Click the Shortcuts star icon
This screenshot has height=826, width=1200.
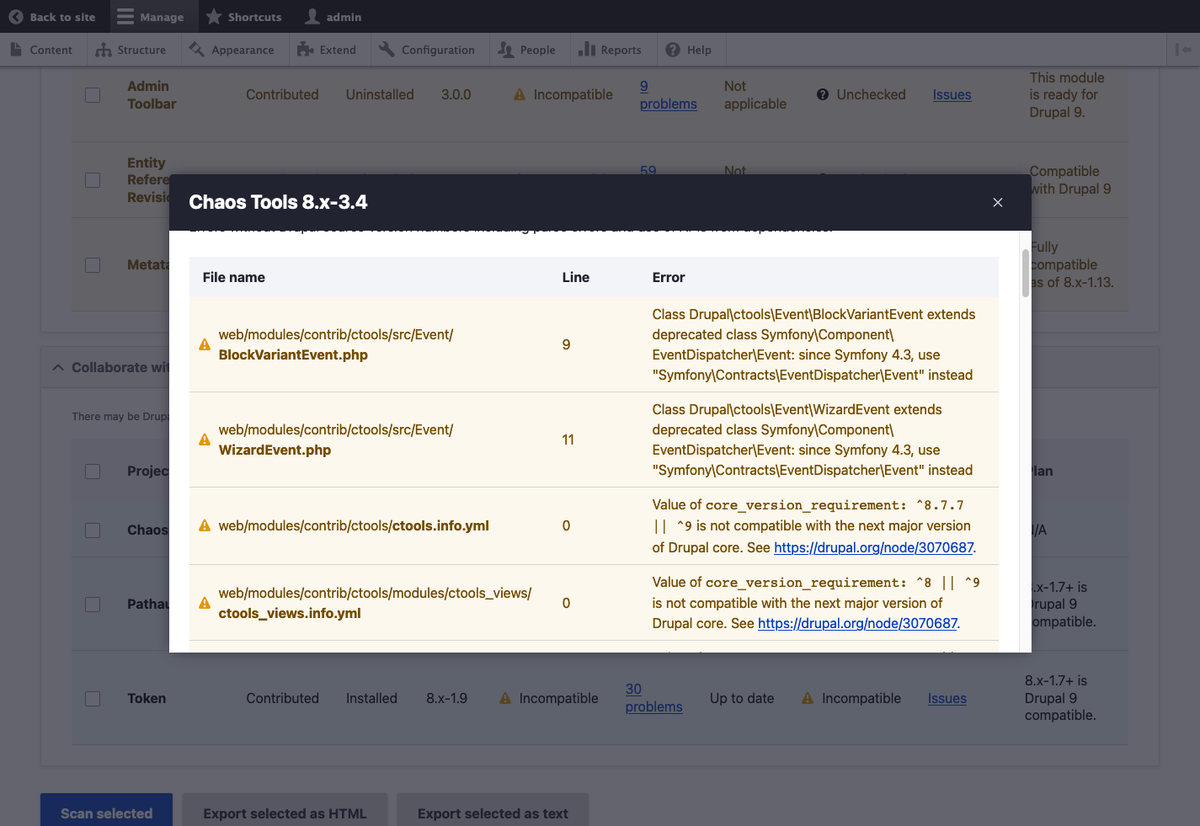[211, 16]
